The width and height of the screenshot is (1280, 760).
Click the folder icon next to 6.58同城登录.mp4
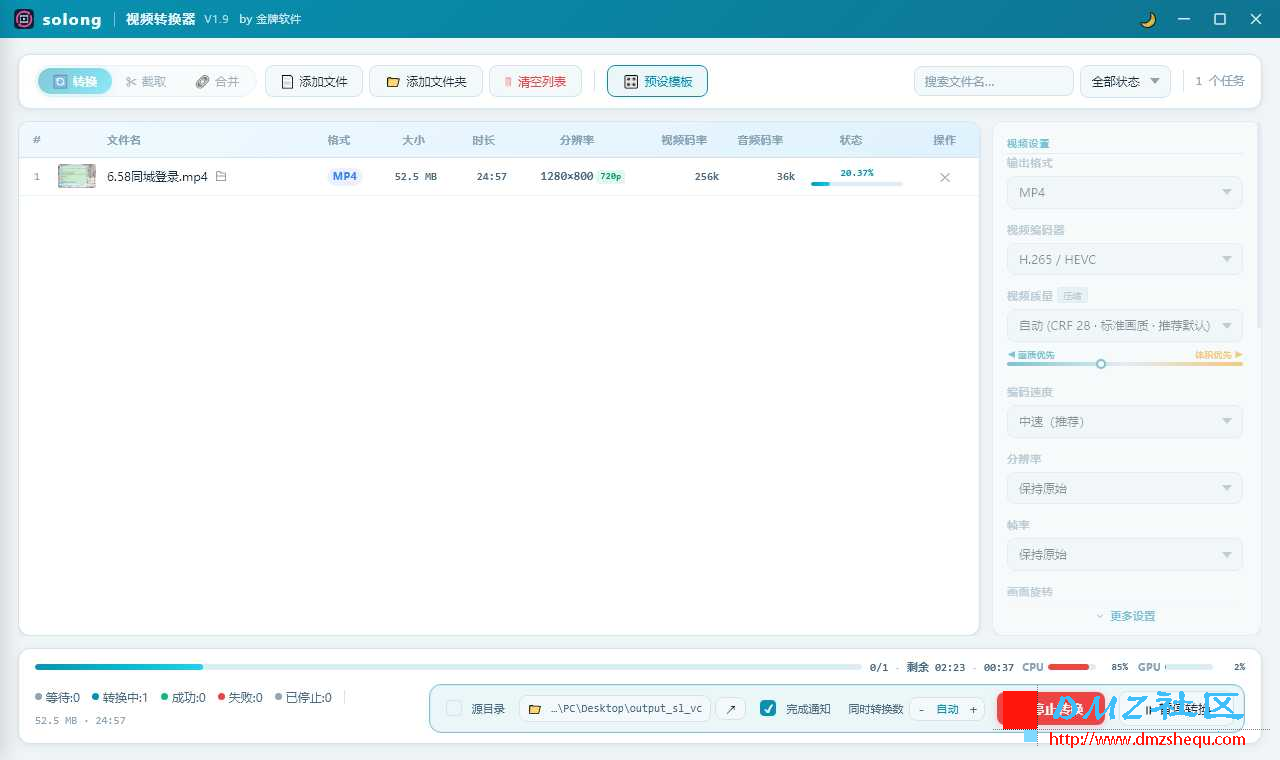click(221, 177)
